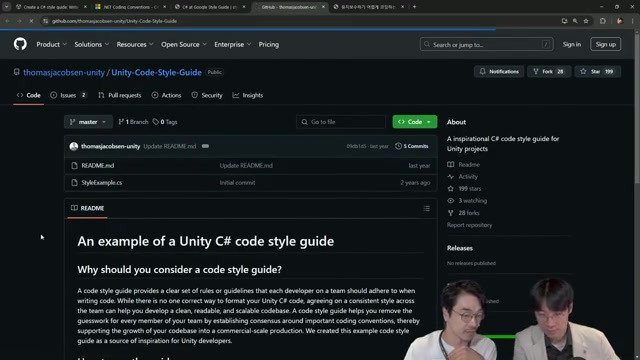The height and width of the screenshot is (360, 640).
Task: Click the thomasjacobsen-unity commit author avatar
Action: tap(73, 146)
